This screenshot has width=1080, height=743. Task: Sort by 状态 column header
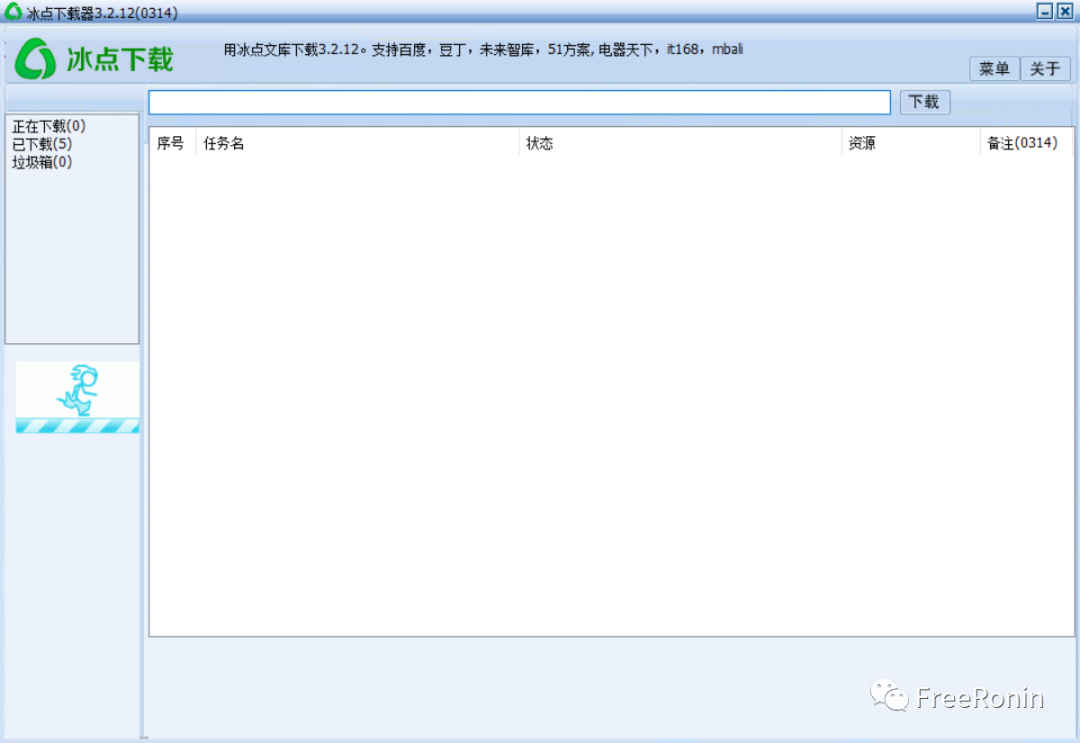coord(680,143)
